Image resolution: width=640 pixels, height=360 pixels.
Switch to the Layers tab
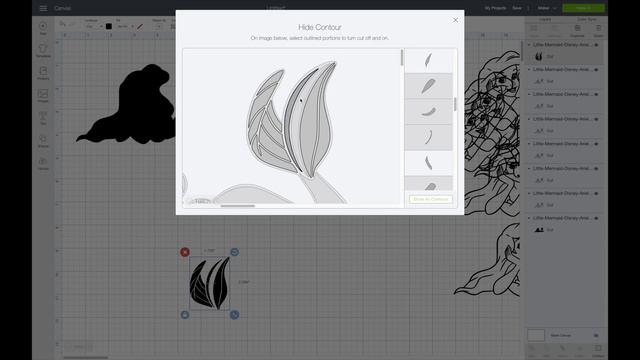tap(545, 19)
